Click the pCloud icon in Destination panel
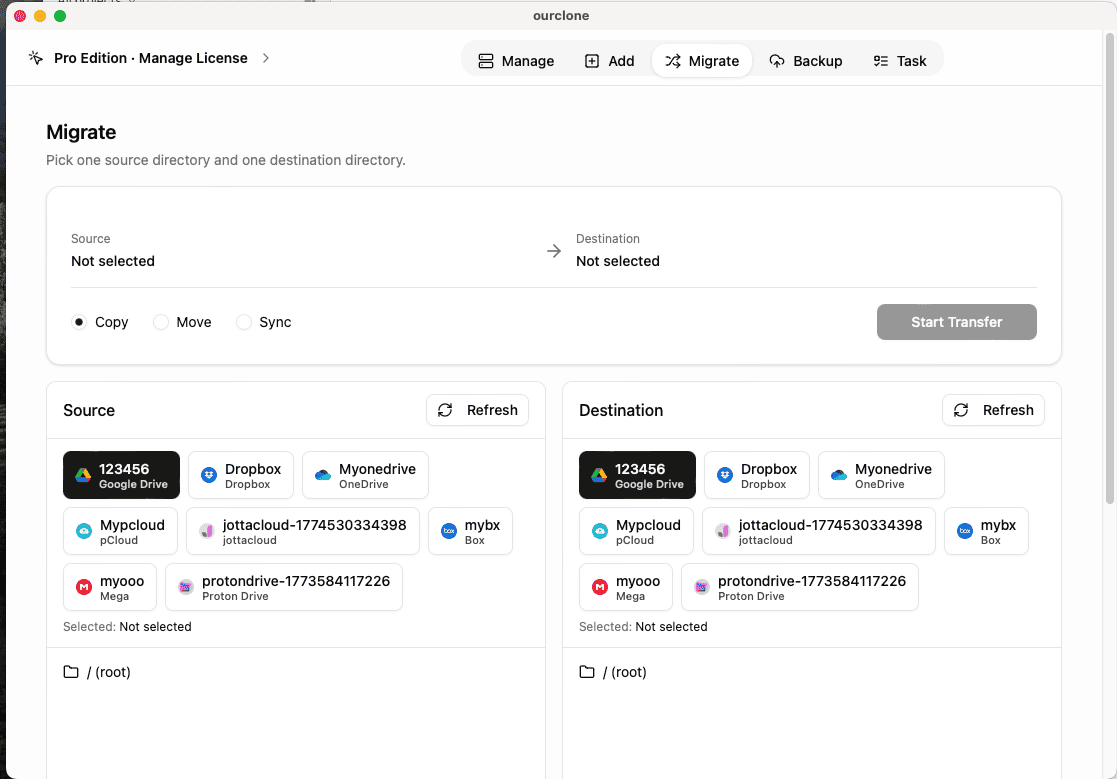The image size is (1117, 779). pyautogui.click(x=600, y=531)
